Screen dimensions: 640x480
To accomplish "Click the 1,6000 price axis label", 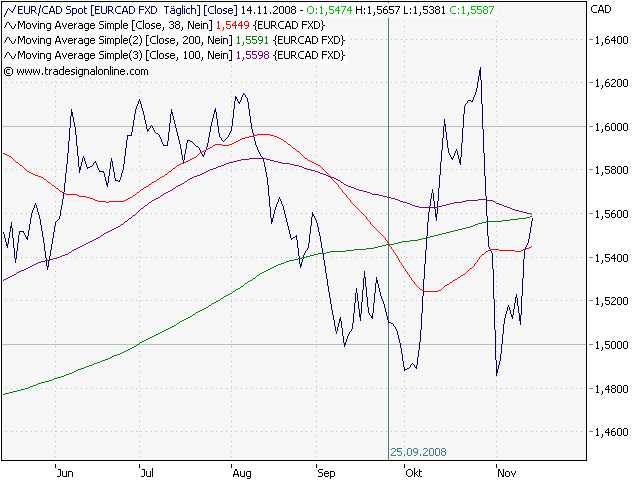I will (x=611, y=127).
